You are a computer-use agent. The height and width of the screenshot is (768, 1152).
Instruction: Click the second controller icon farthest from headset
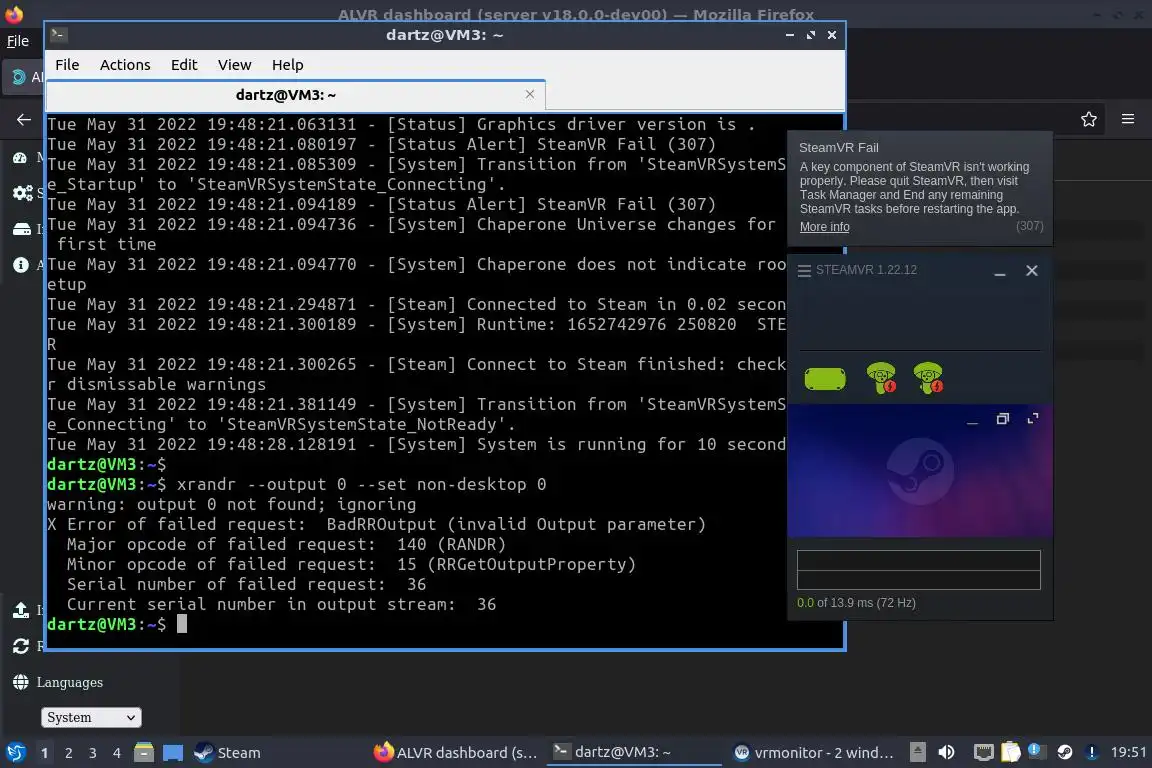(x=928, y=378)
